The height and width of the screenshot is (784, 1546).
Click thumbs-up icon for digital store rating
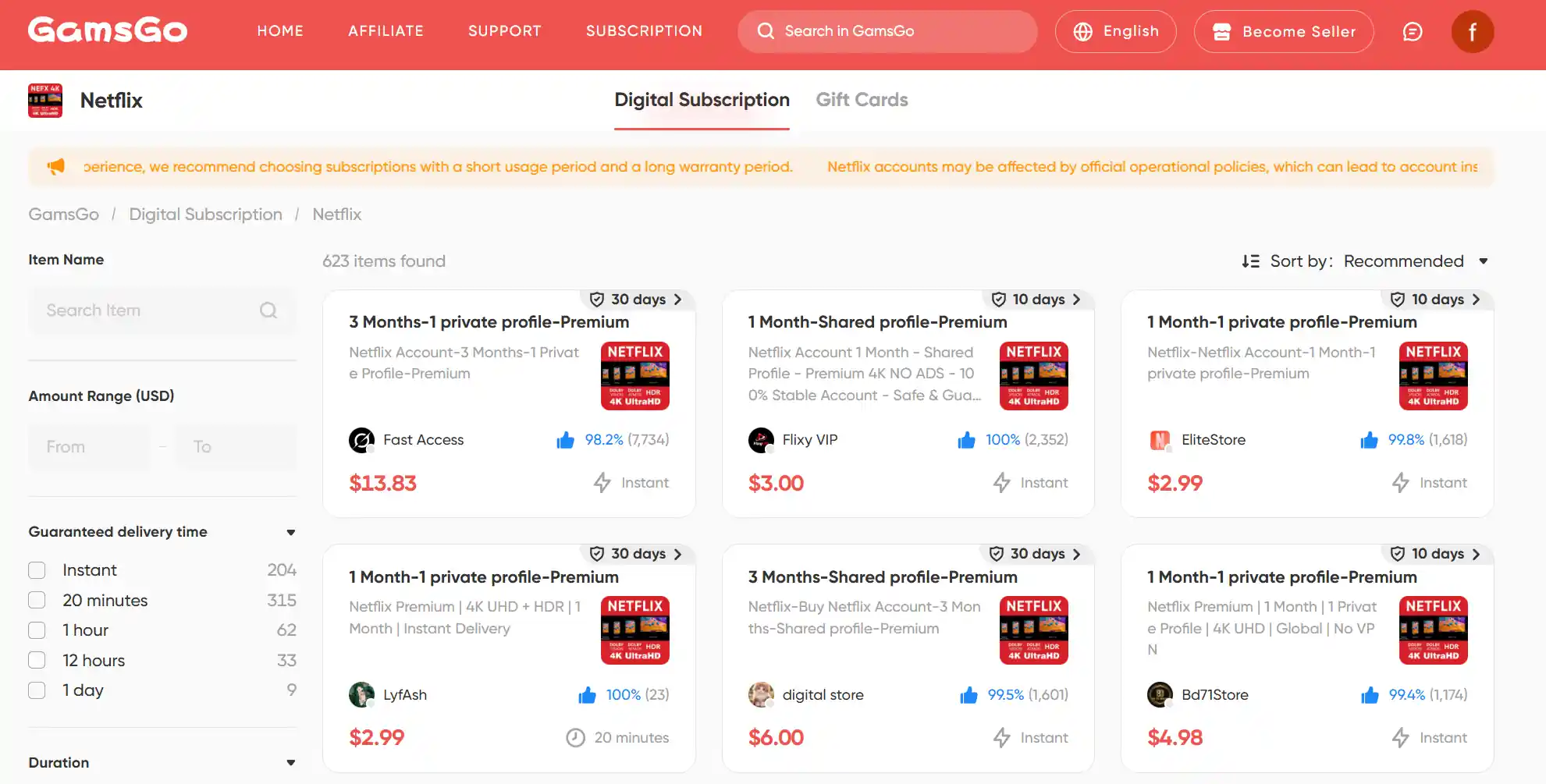[968, 694]
